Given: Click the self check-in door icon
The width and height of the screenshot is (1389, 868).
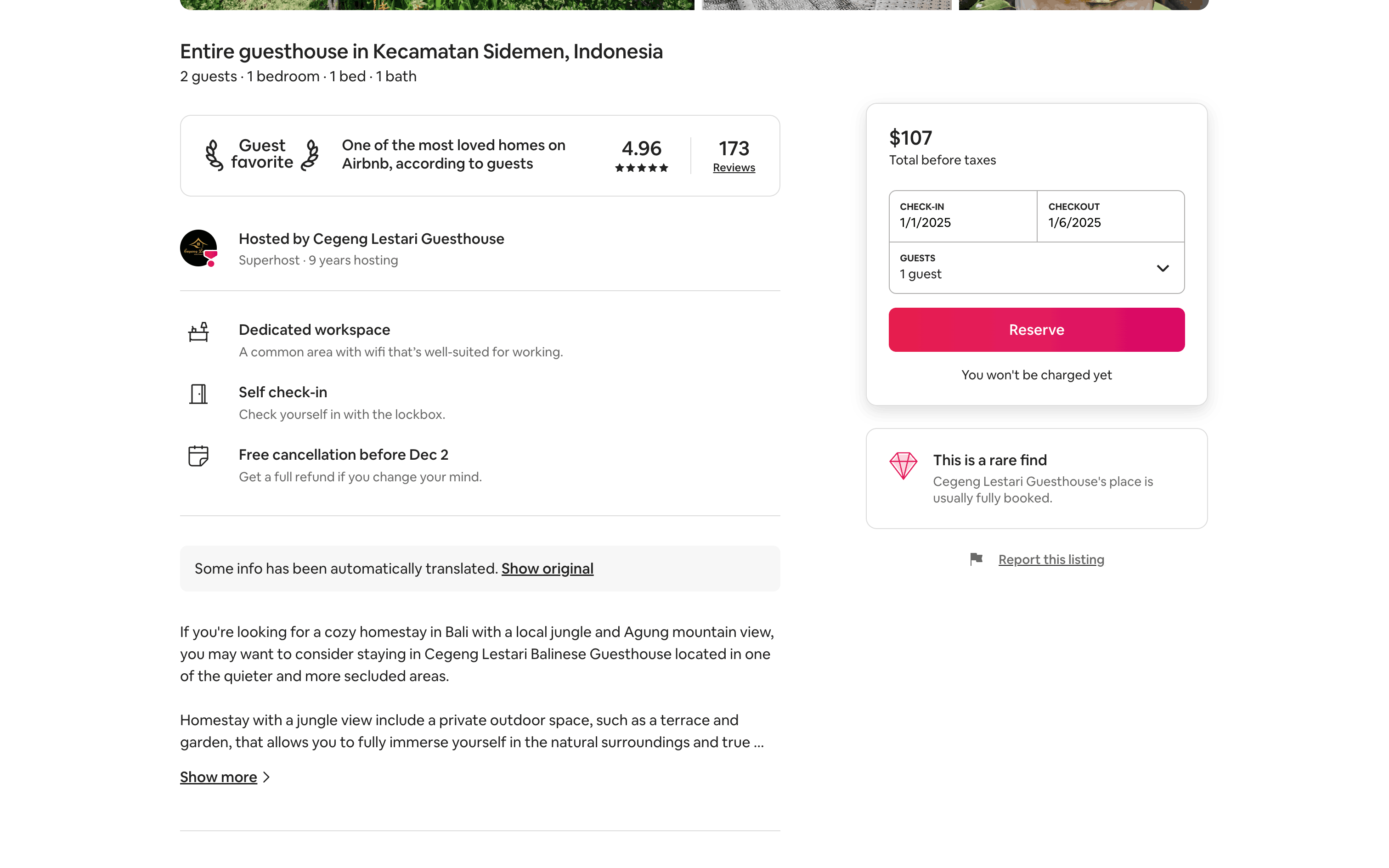Looking at the screenshot, I should pos(198,394).
